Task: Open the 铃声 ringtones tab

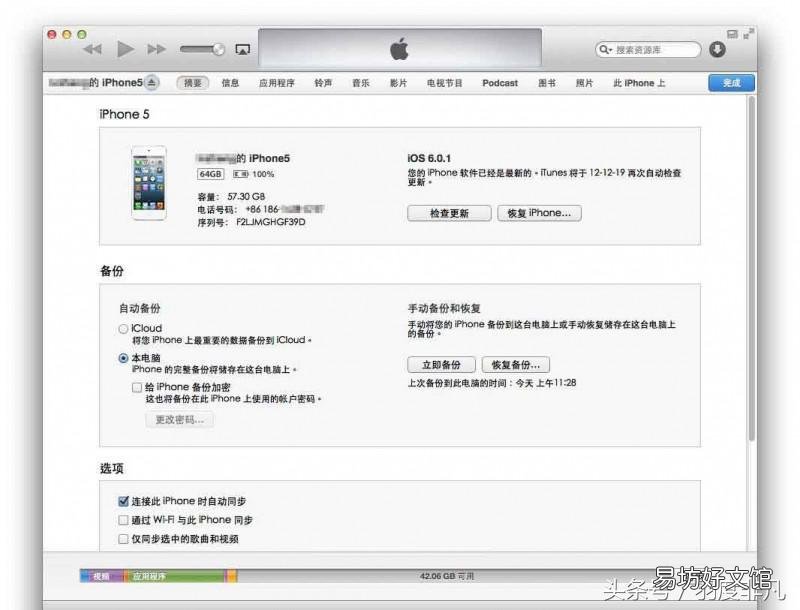Action: (323, 83)
